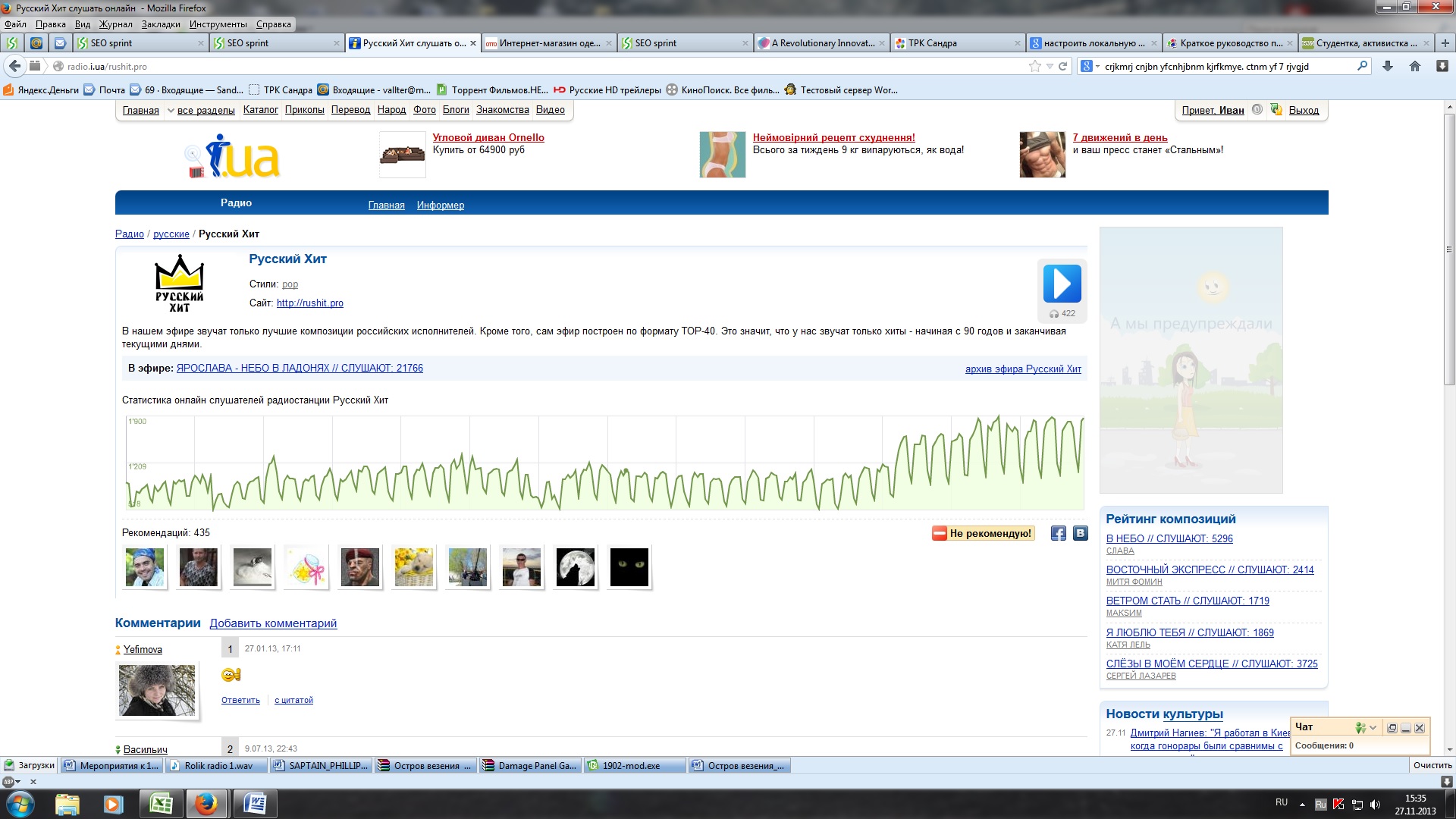The image size is (1456, 819).
Task: Open the Инструменты menu
Action: click(218, 24)
